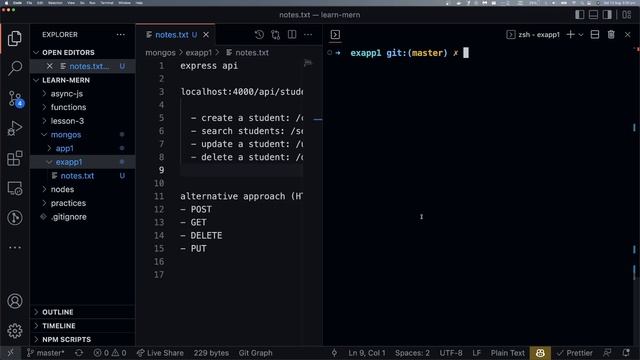Click the master* branch status item
The width and height of the screenshot is (640, 360).
[45, 353]
